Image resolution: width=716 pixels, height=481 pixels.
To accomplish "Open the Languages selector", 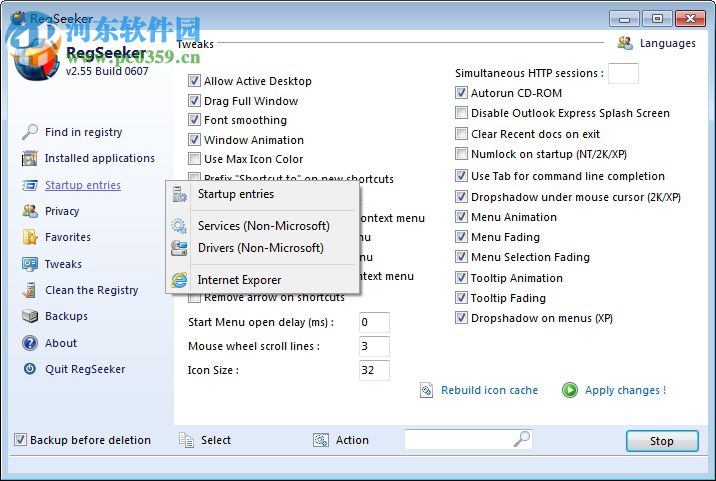I will 656,43.
